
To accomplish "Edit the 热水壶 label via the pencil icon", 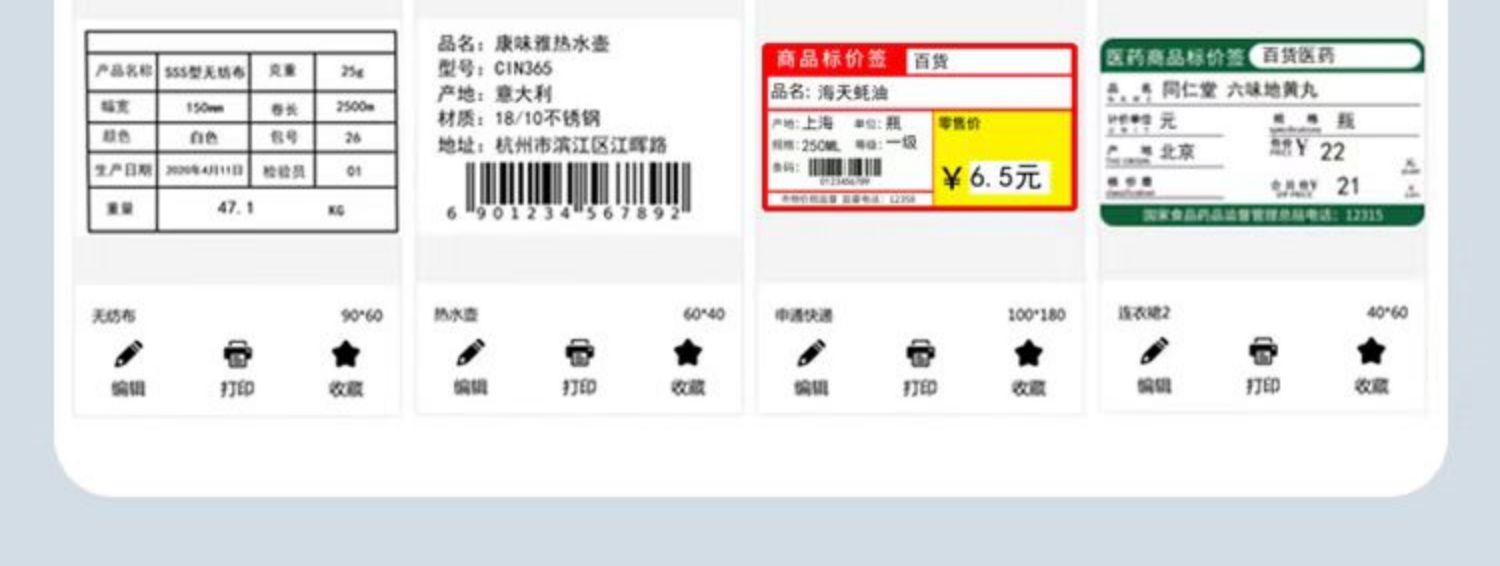I will [470, 353].
